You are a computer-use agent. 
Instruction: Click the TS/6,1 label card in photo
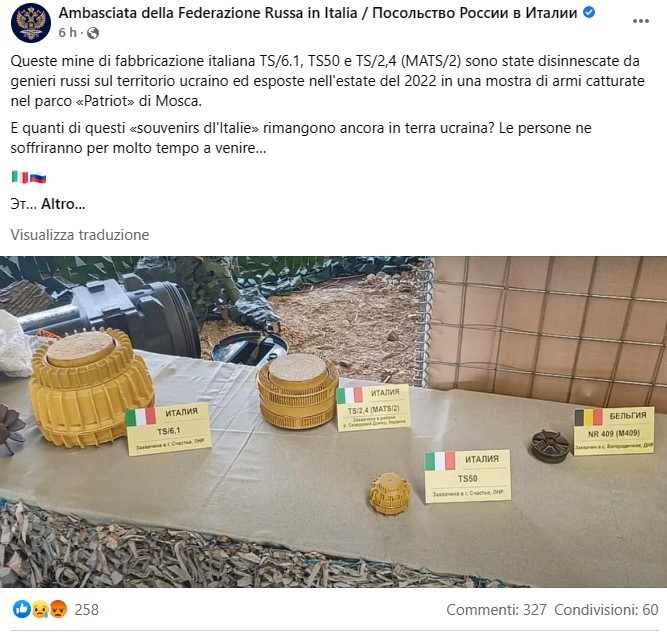coord(169,429)
